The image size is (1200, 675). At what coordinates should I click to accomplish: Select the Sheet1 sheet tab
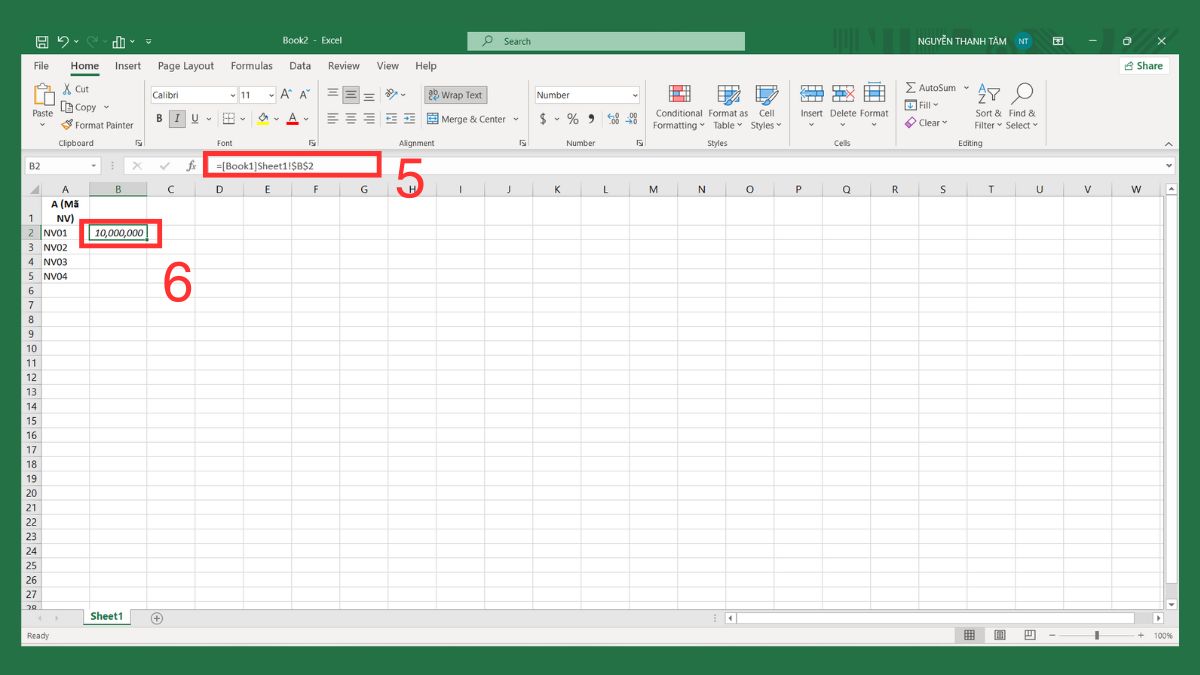coord(106,617)
